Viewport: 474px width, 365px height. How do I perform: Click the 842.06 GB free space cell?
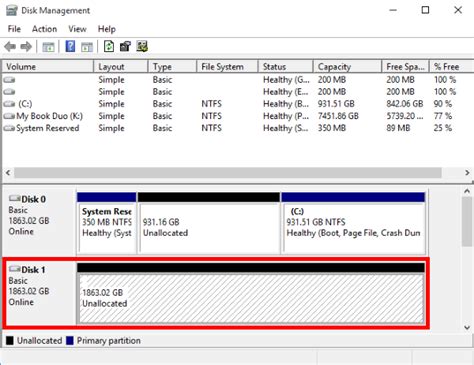coord(405,104)
